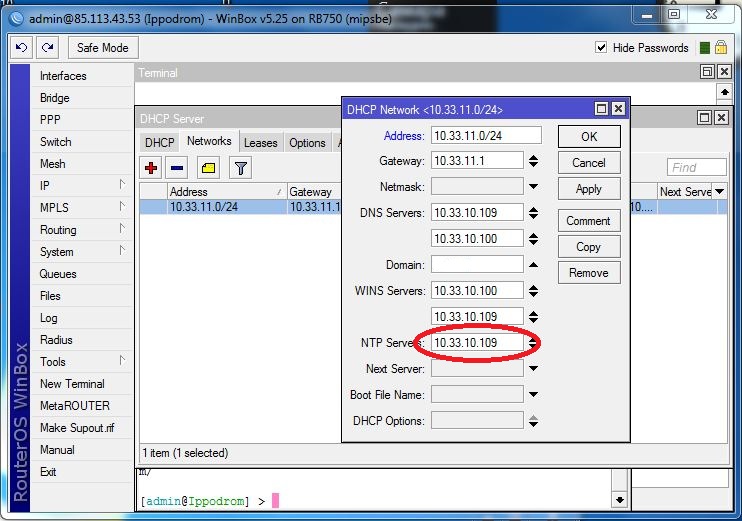Toggle the Hide Passwords checkbox
Screen dimensions: 742x521
pos(601,47)
